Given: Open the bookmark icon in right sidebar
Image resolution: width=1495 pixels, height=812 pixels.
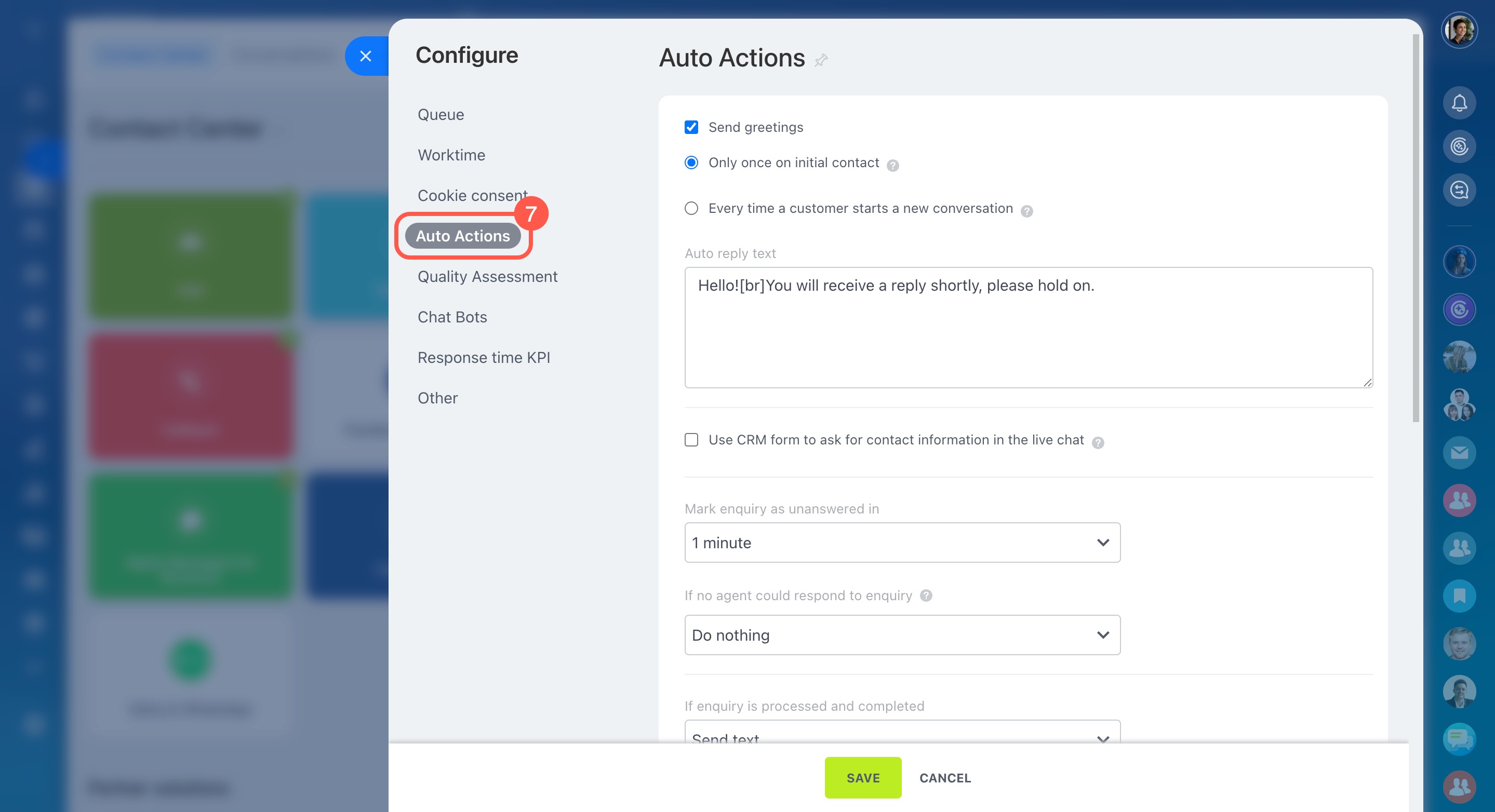Looking at the screenshot, I should pyautogui.click(x=1459, y=596).
